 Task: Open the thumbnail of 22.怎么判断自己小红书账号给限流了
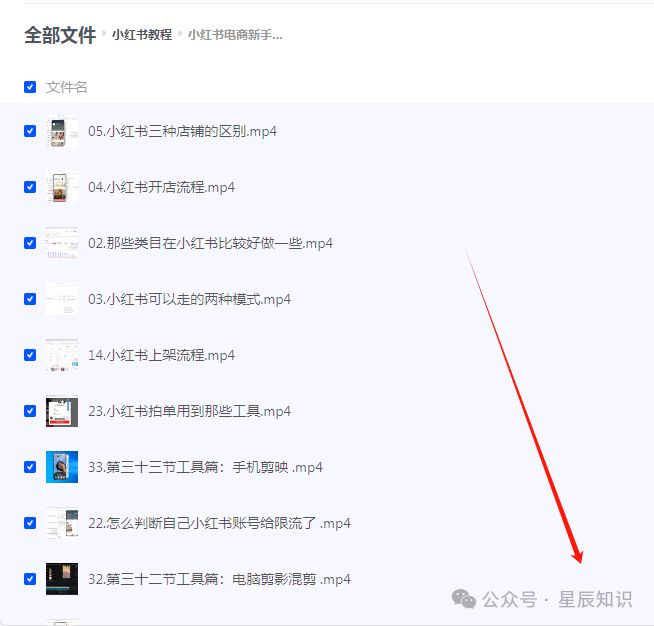click(62, 523)
